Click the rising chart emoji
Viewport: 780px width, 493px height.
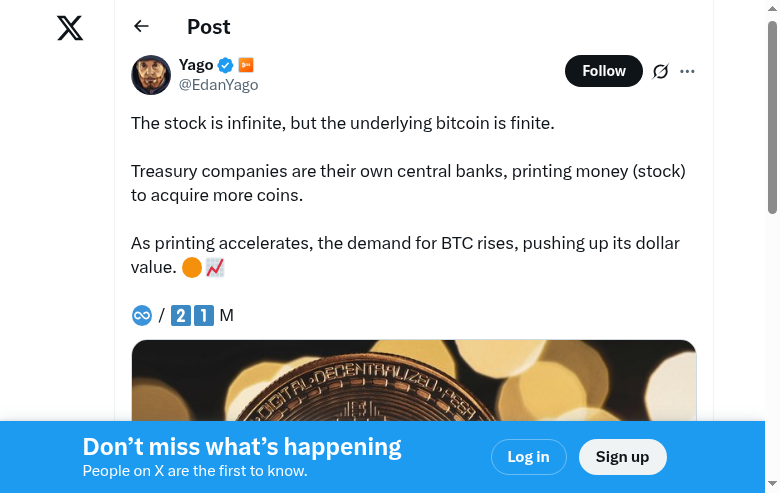coord(215,267)
